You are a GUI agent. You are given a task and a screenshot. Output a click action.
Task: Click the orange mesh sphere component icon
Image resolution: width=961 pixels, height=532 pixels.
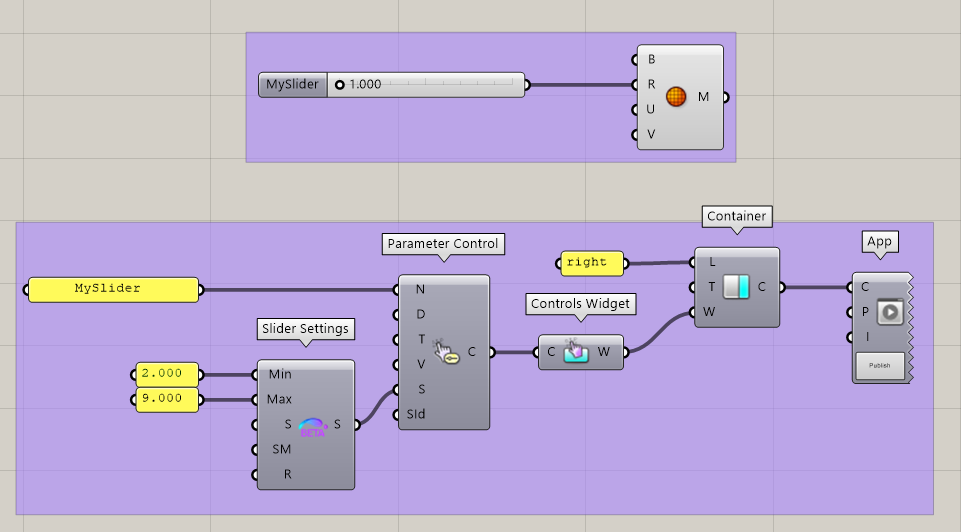(676, 97)
